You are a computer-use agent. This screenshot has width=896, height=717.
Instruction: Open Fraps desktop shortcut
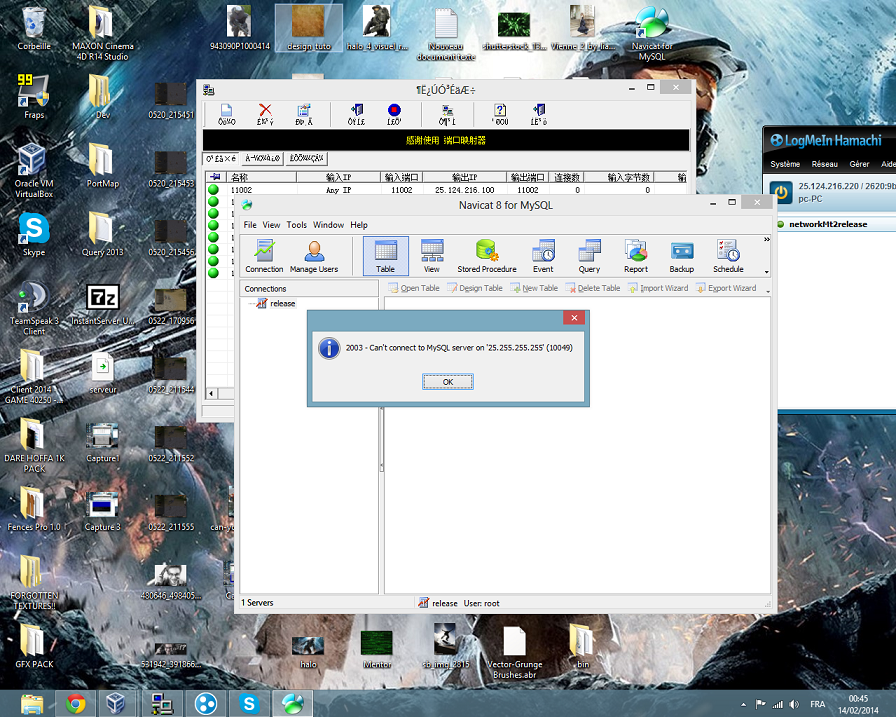tap(34, 96)
